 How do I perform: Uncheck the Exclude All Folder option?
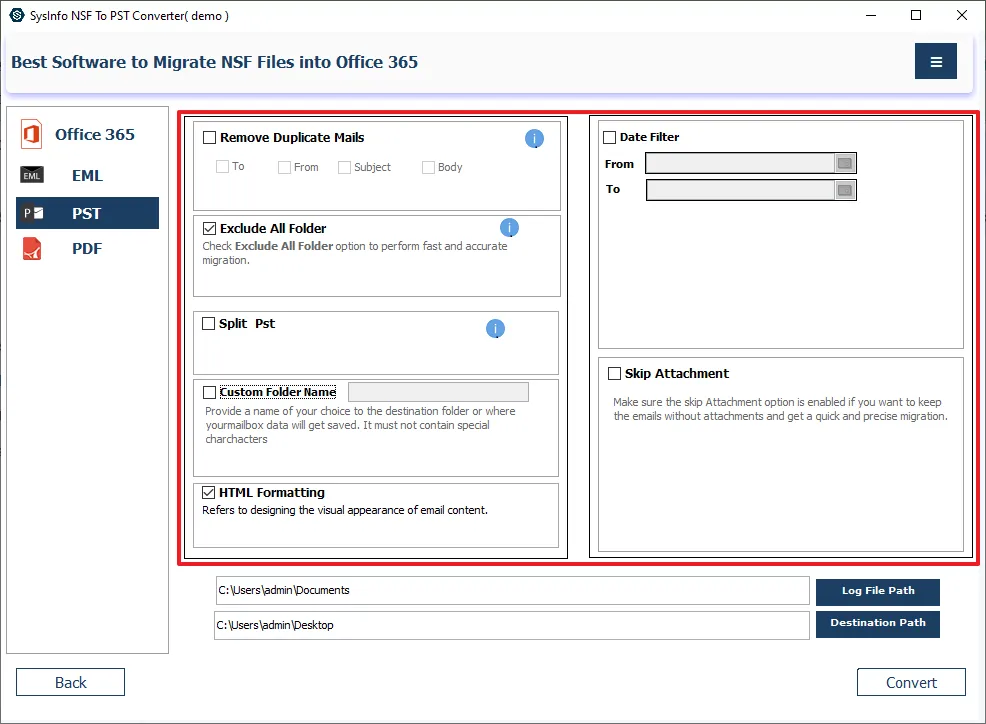point(210,229)
